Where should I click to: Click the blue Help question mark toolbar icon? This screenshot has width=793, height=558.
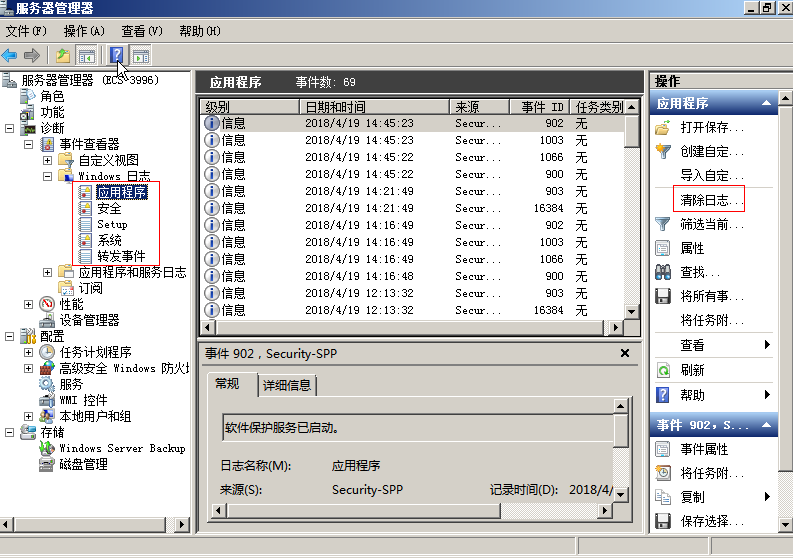pyautogui.click(x=116, y=55)
